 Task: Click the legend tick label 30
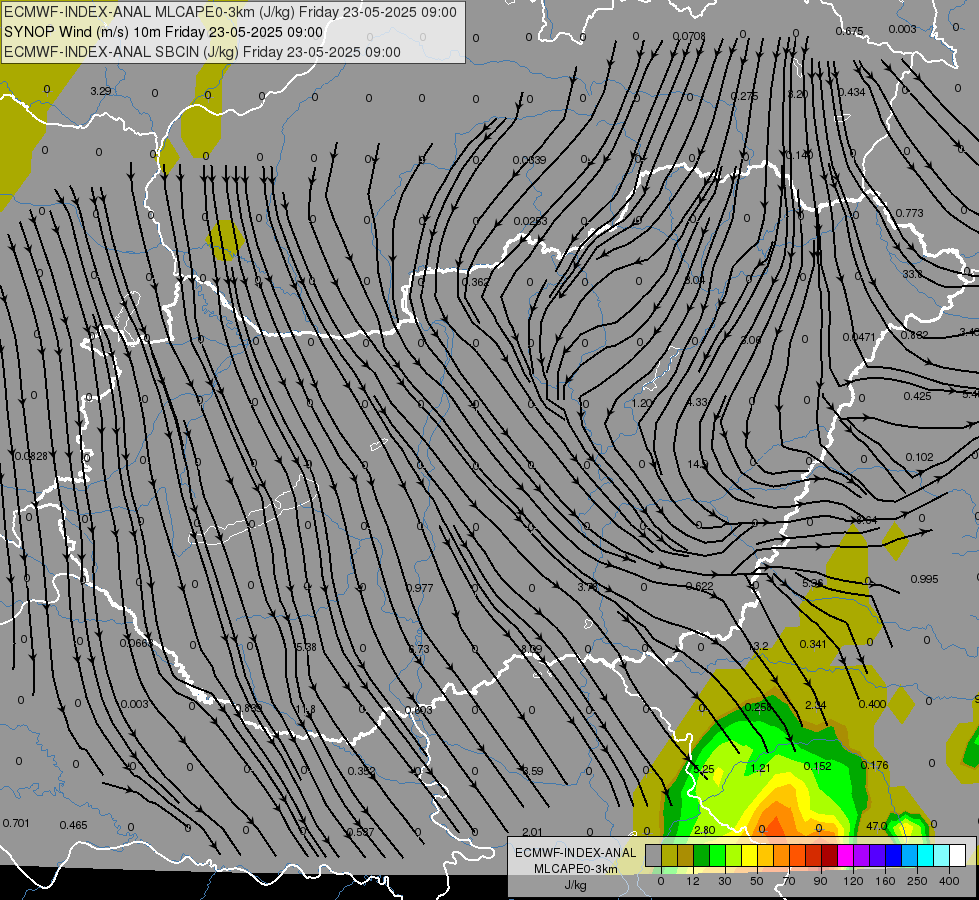click(x=725, y=881)
